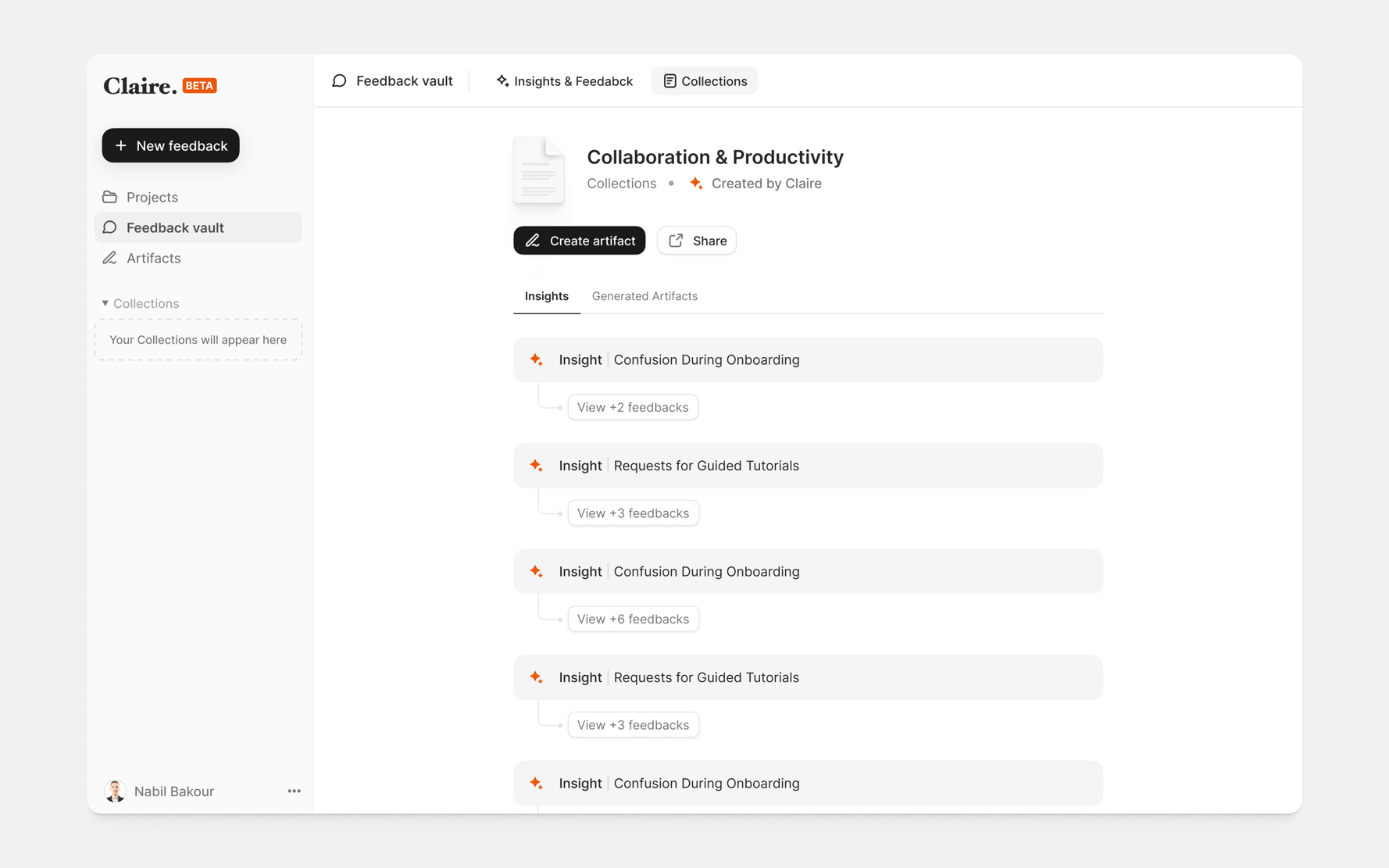Viewport: 1389px width, 868px height.
Task: Collapse the Collections section triangle
Action: point(105,303)
